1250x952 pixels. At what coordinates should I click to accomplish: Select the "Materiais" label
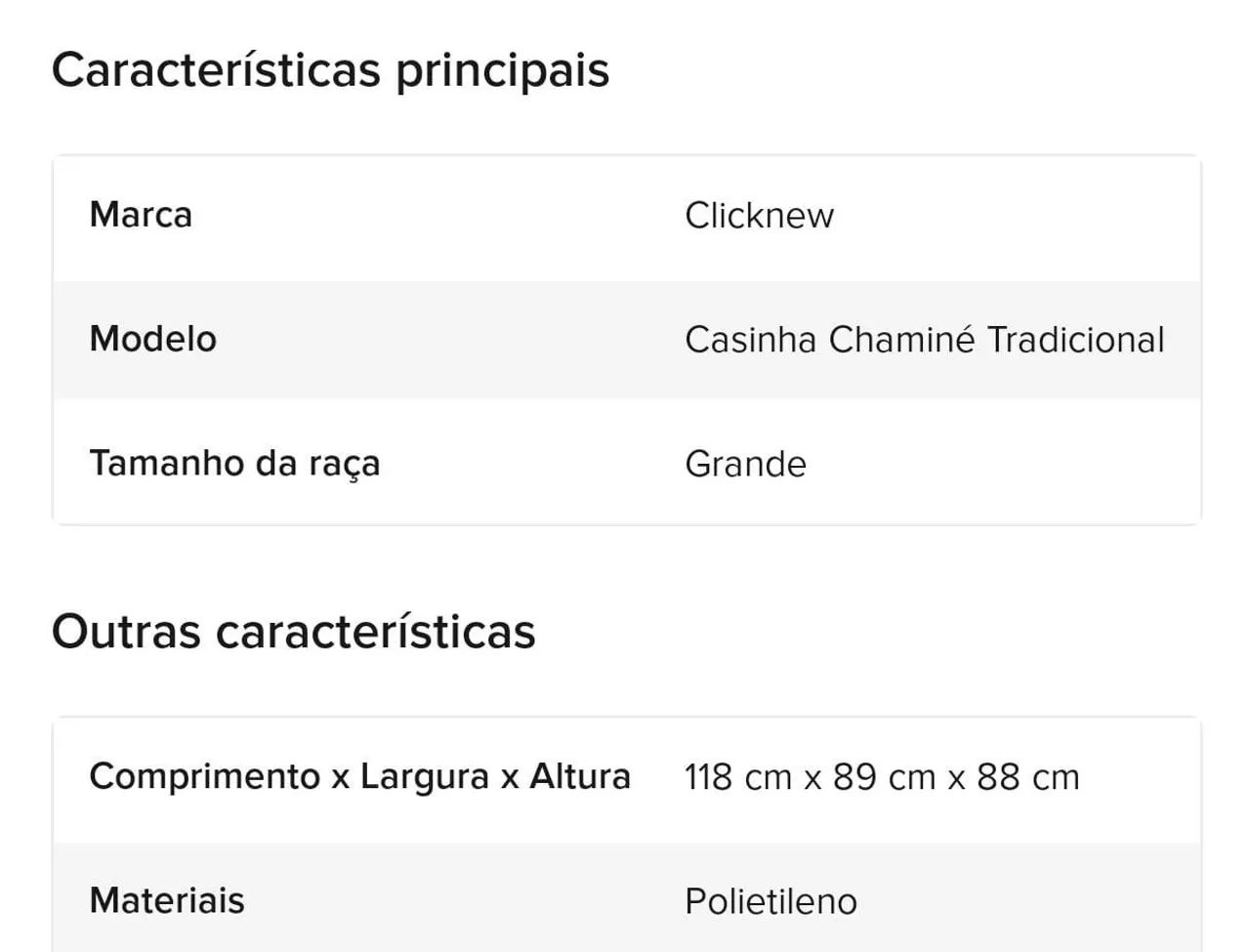coord(167,900)
